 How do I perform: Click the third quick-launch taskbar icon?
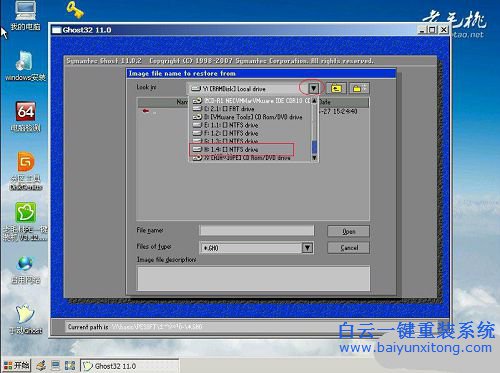[70, 366]
